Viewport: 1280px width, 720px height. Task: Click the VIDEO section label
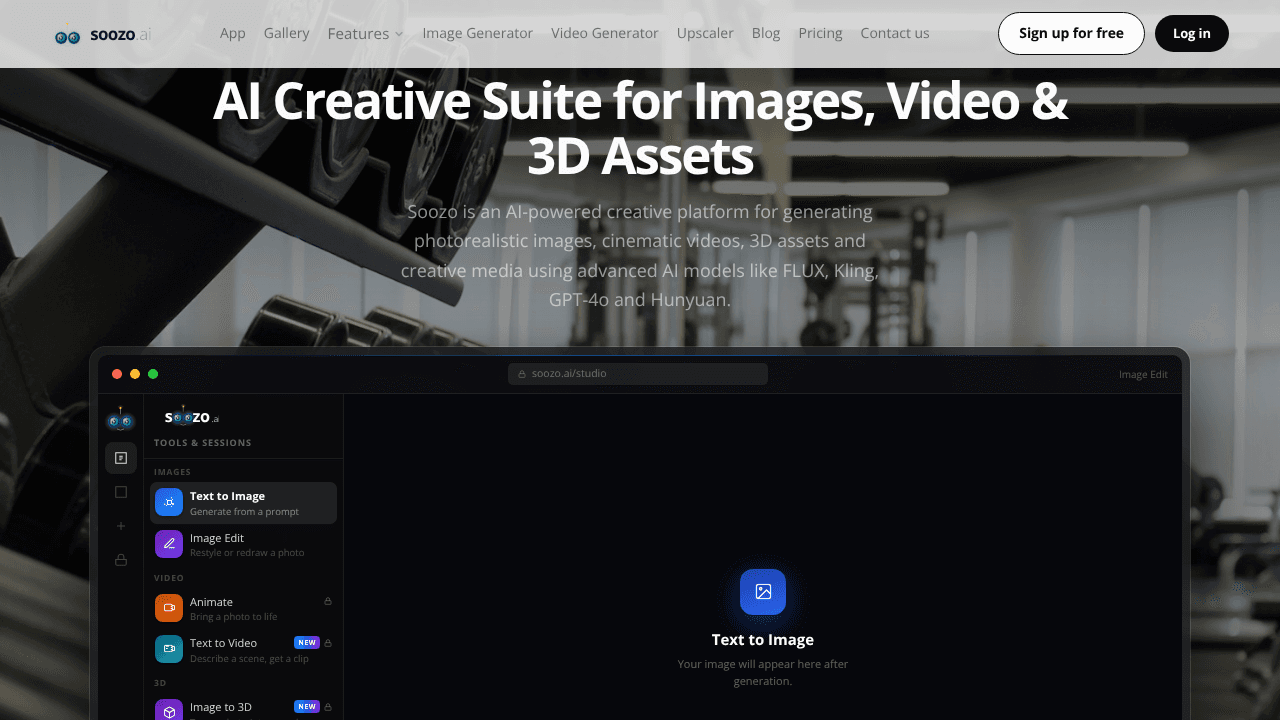pos(169,578)
